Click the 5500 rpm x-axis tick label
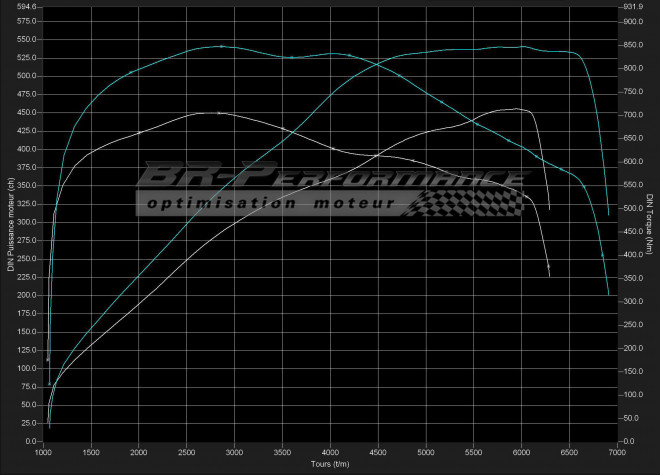This screenshot has height=475, width=660. point(473,452)
